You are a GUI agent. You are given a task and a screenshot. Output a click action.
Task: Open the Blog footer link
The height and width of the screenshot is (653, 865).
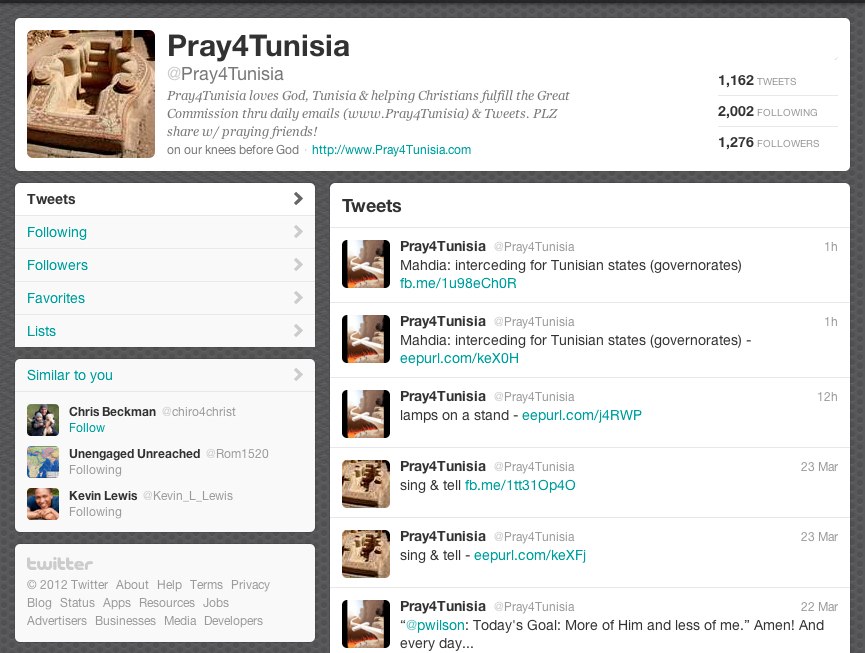[39, 603]
